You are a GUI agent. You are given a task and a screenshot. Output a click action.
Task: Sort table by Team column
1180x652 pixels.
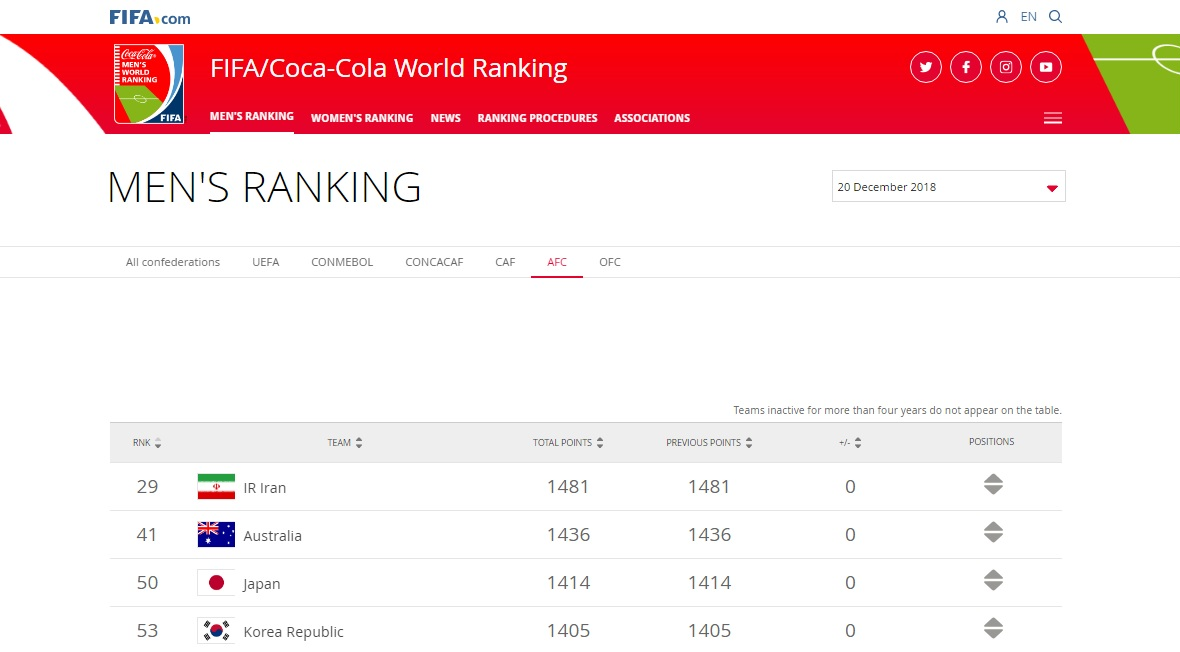coord(345,443)
